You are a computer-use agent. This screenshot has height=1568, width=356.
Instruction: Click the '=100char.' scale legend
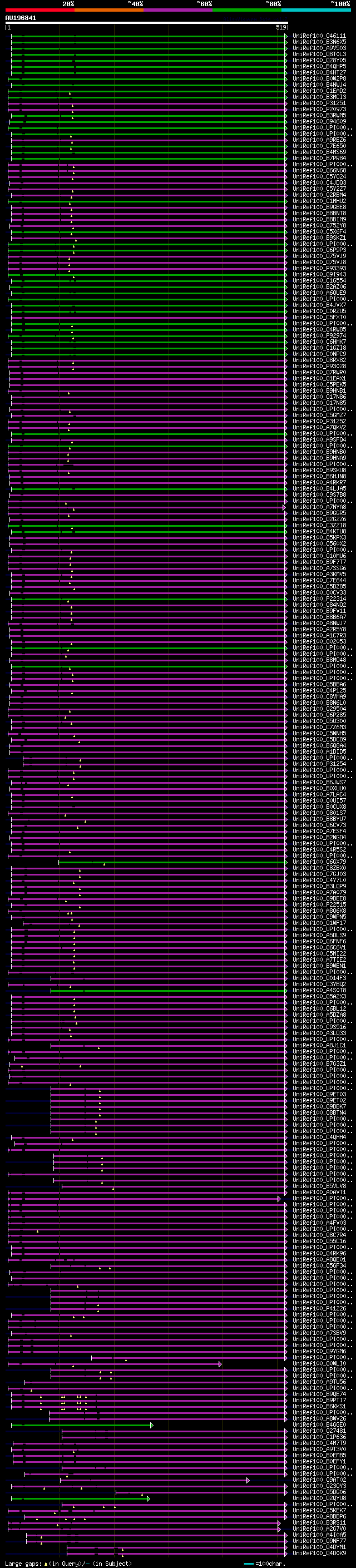(x=271, y=1563)
